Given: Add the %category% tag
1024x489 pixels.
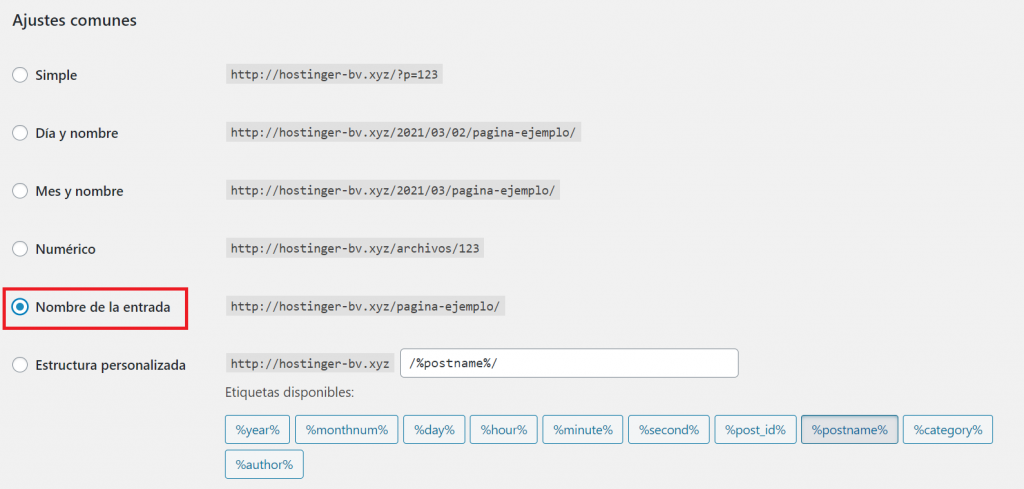Looking at the screenshot, I should [948, 430].
